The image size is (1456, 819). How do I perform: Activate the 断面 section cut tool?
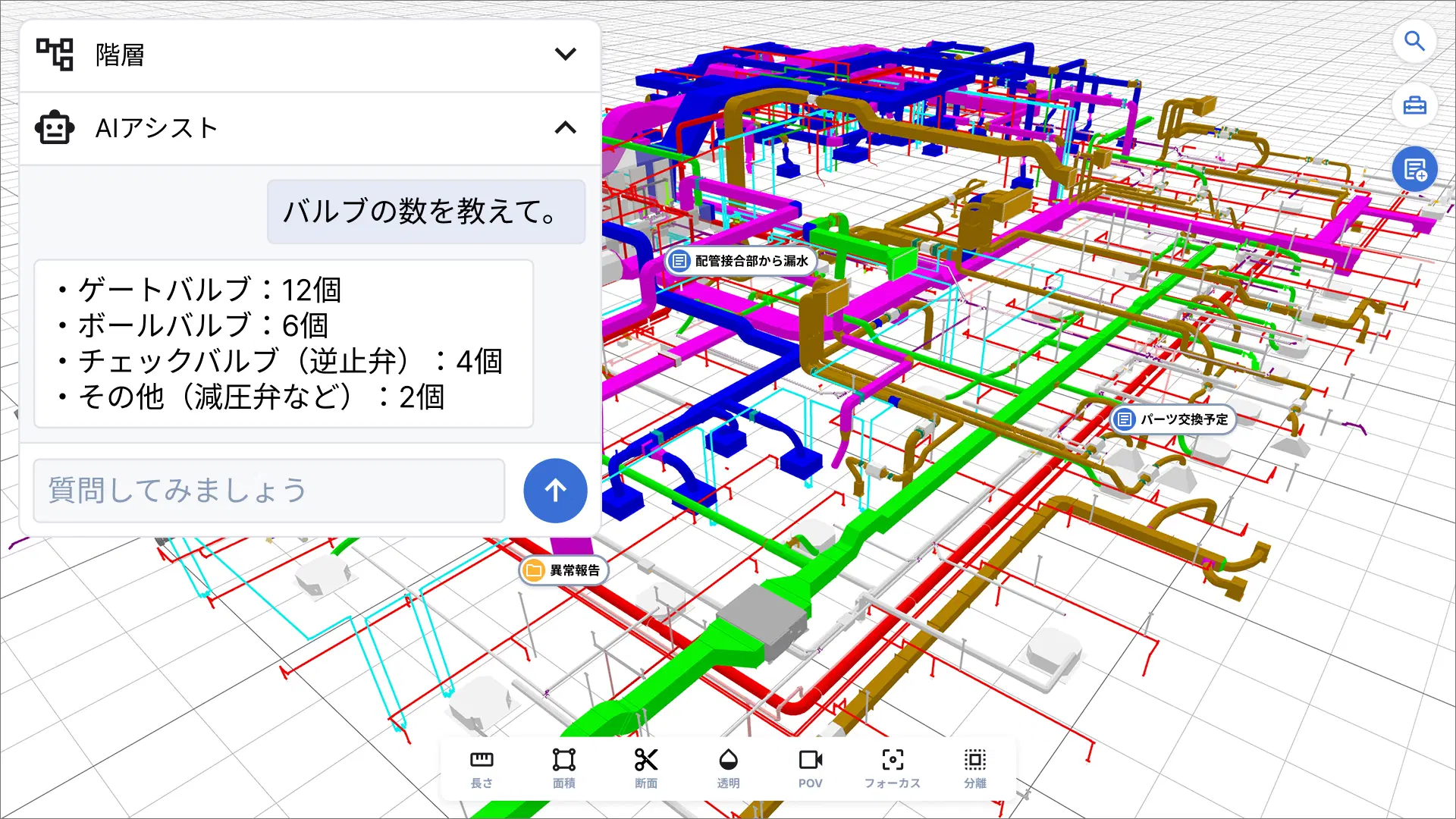click(x=646, y=768)
